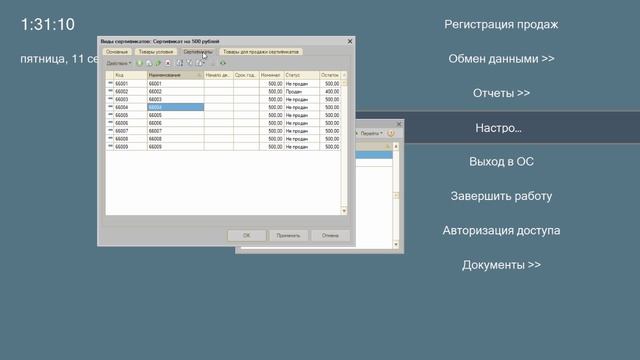Viewport: 640px width, 360px height.
Task: Click the green Add new item icon
Action: click(139, 63)
